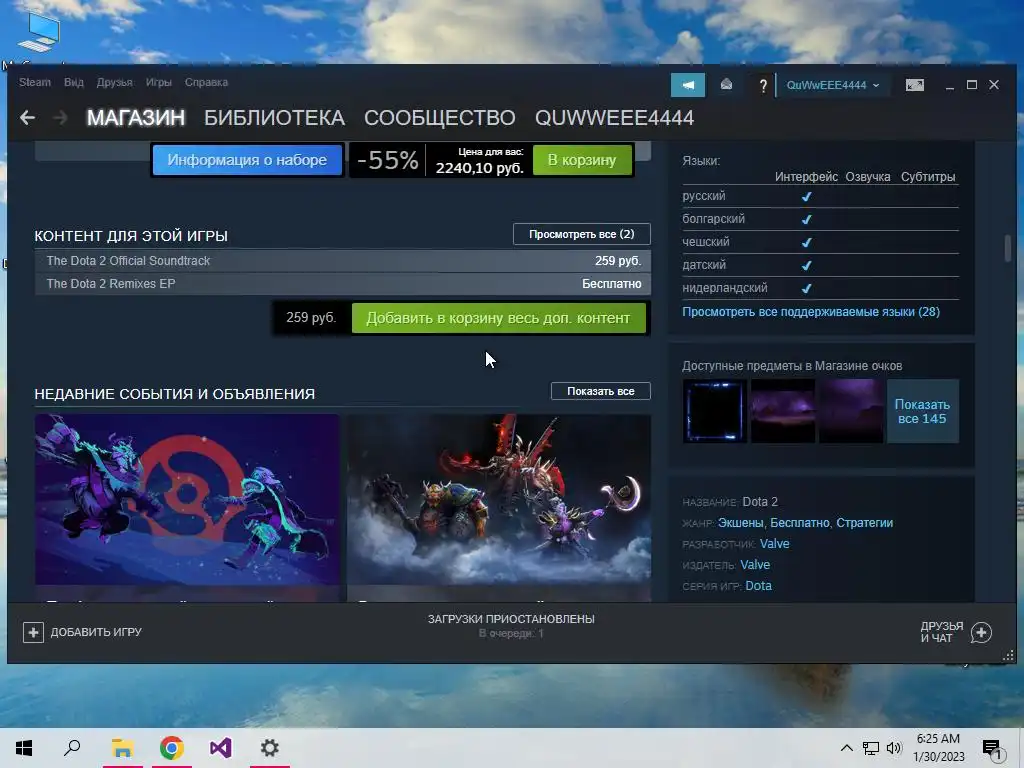
Task: Open second points shop purple sky thumbnail
Action: 782,411
